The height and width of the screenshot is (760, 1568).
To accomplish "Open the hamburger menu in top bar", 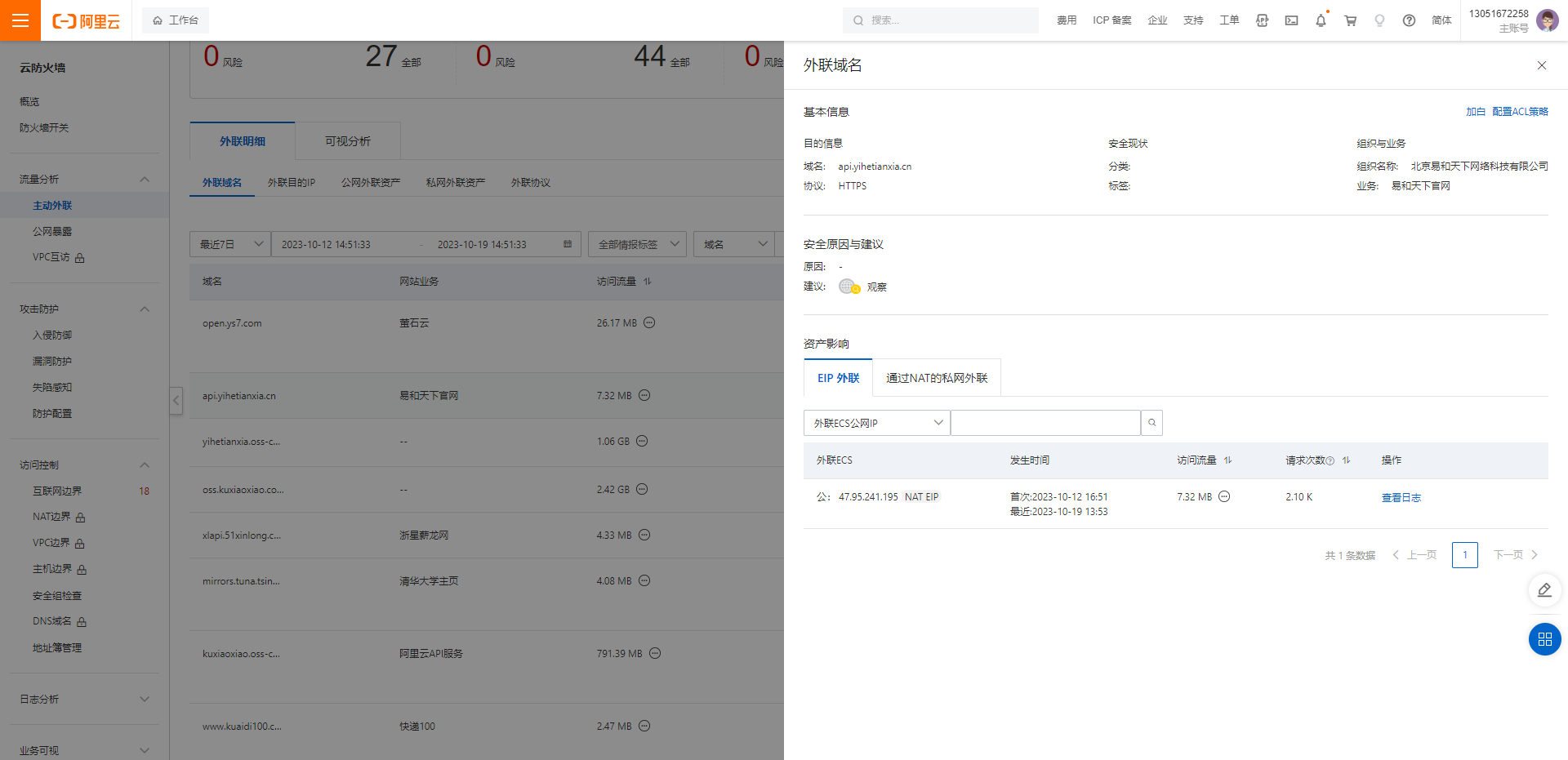I will pos(20,20).
